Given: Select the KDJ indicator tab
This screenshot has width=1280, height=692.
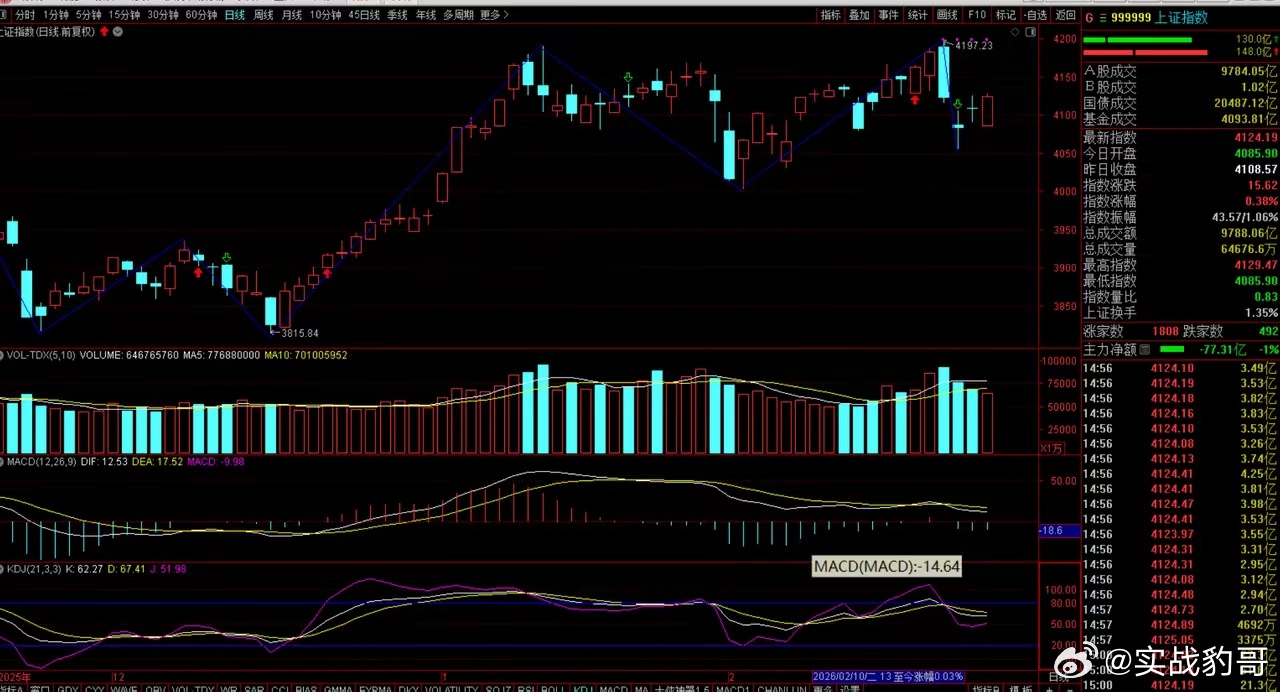Looking at the screenshot, I should tap(584, 688).
